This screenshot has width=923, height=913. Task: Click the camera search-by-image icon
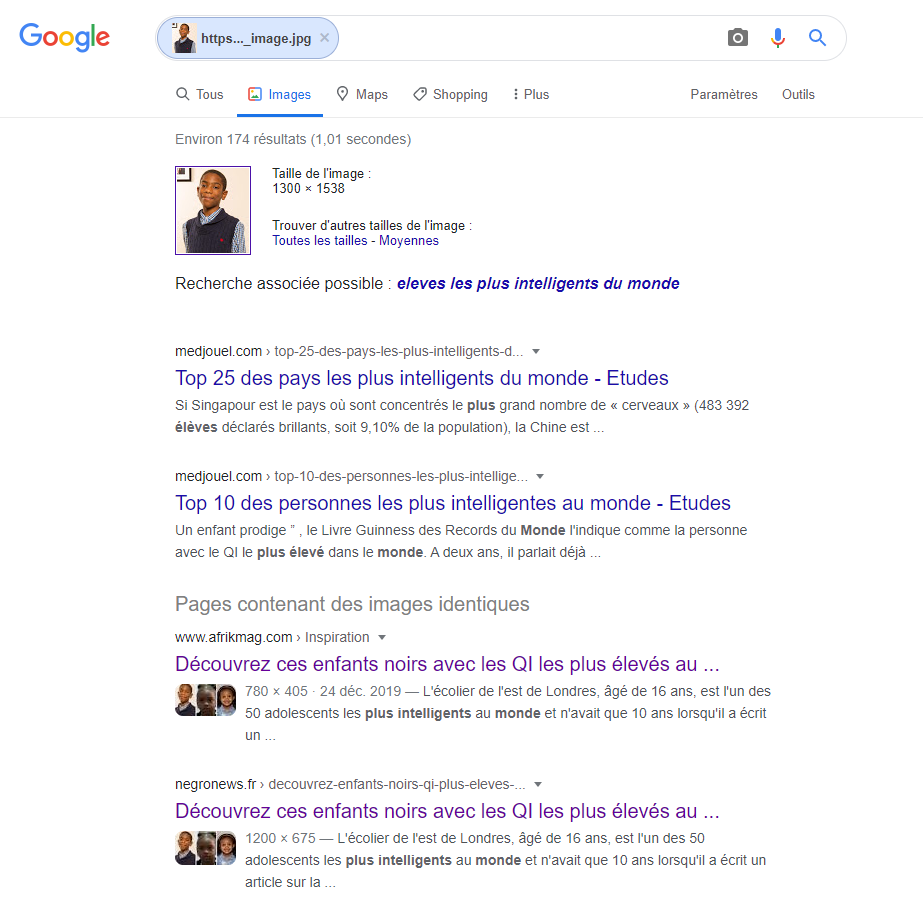click(x=738, y=38)
